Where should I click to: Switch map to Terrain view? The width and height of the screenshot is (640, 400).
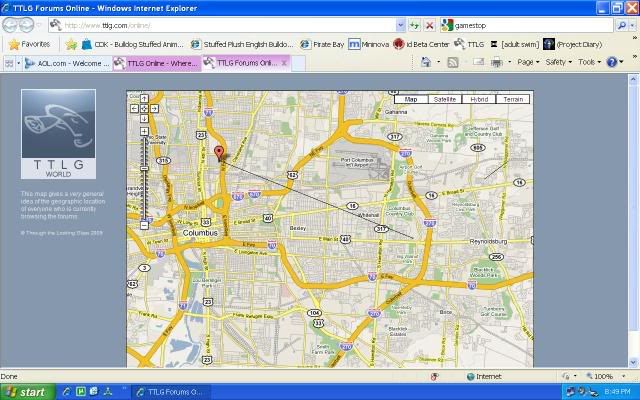513,100
